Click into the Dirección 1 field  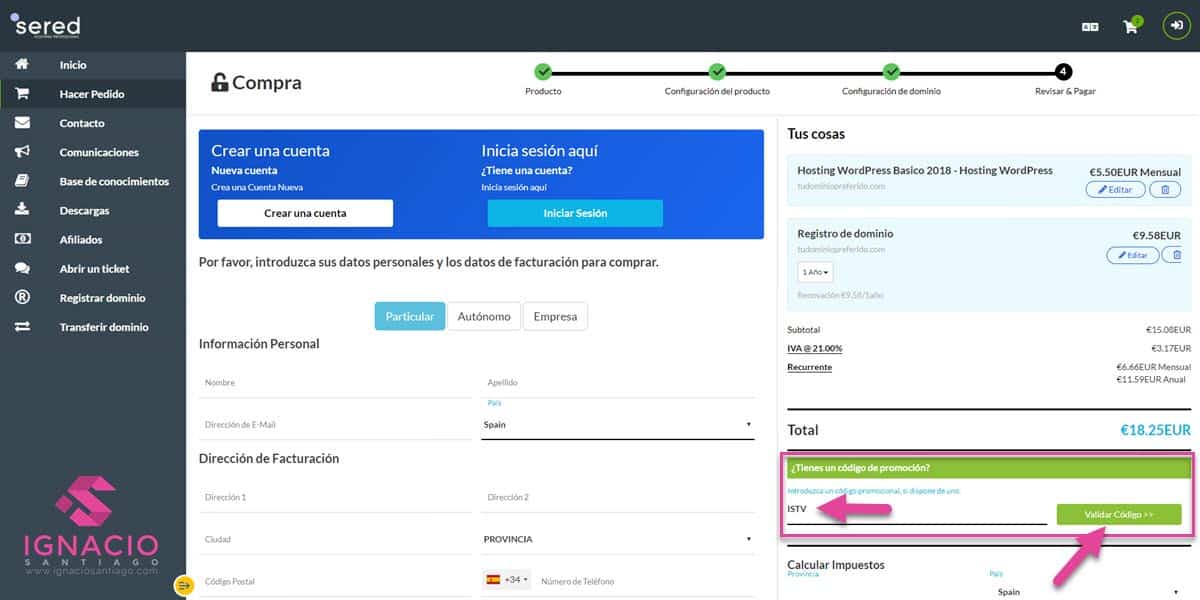(336, 497)
